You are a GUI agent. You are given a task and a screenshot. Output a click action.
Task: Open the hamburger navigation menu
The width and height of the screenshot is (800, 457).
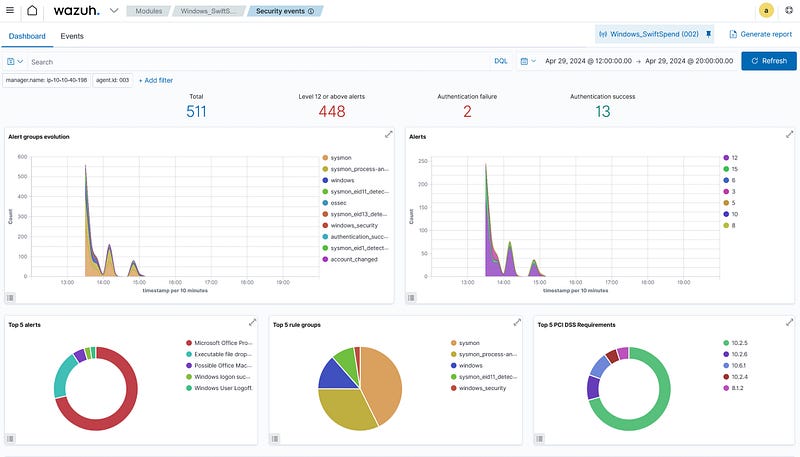(11, 11)
